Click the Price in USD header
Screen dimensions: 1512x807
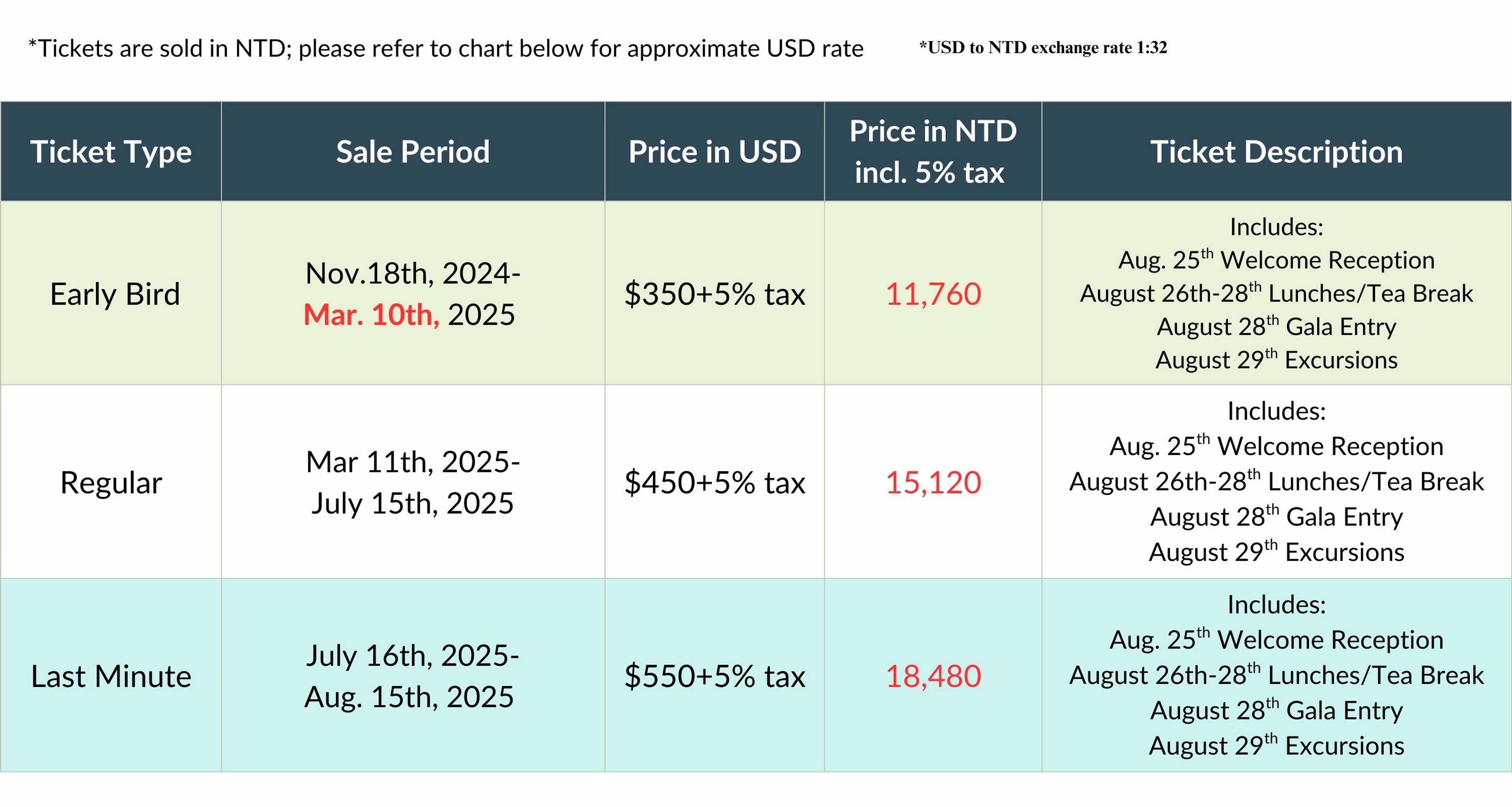tap(714, 151)
